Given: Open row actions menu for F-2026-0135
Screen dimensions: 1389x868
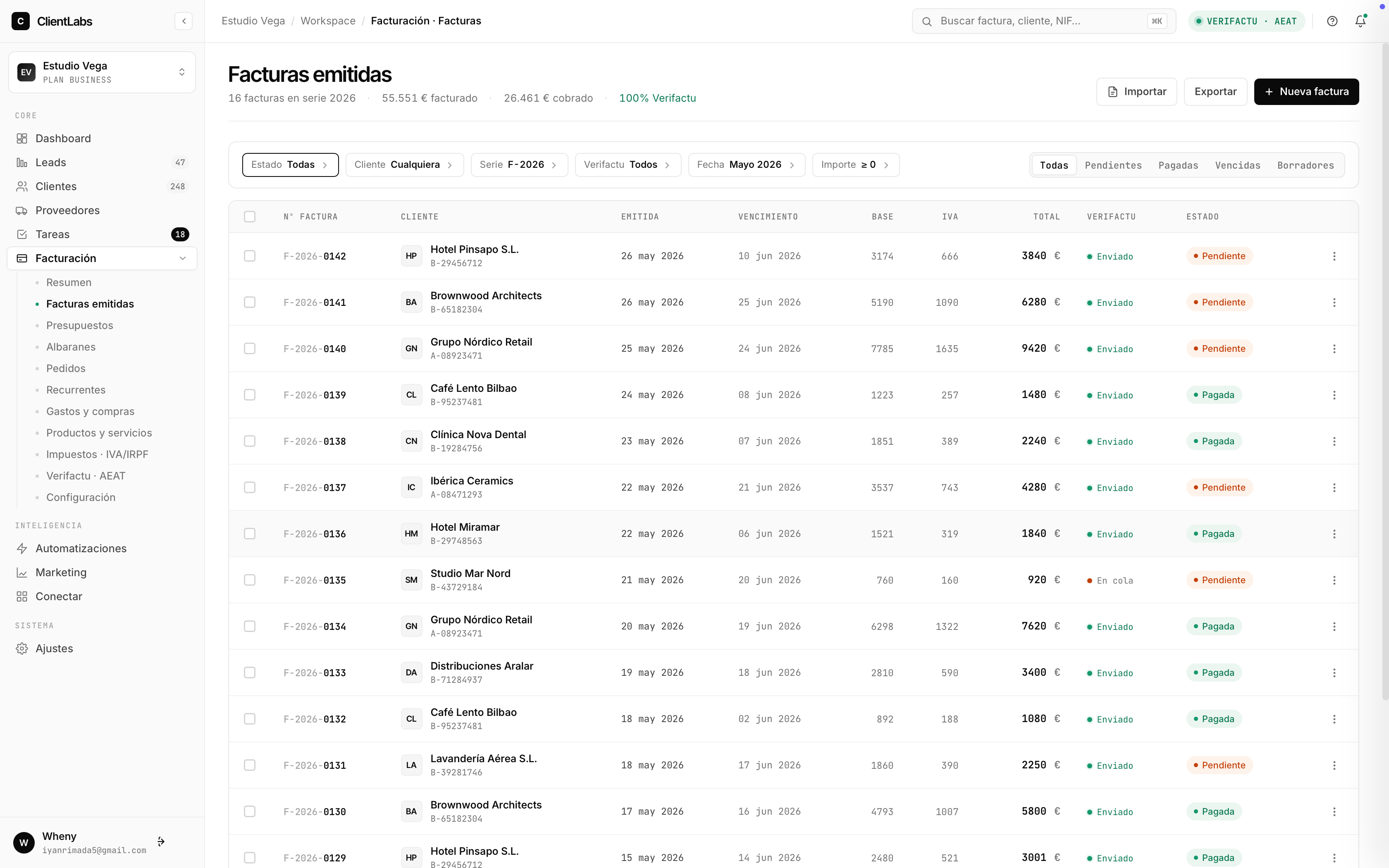Looking at the screenshot, I should (1334, 580).
